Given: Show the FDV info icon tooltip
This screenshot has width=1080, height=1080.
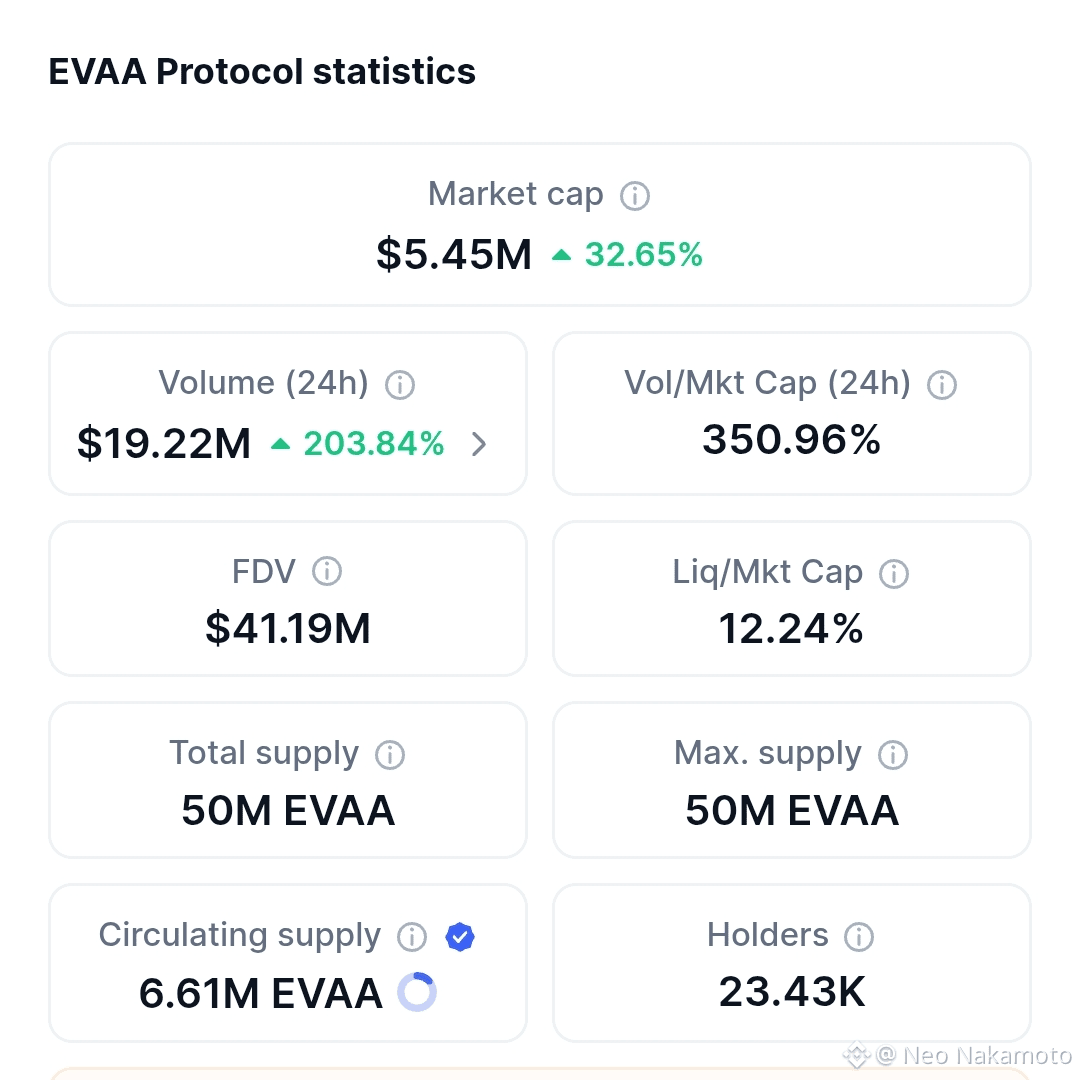Looking at the screenshot, I should (326, 571).
